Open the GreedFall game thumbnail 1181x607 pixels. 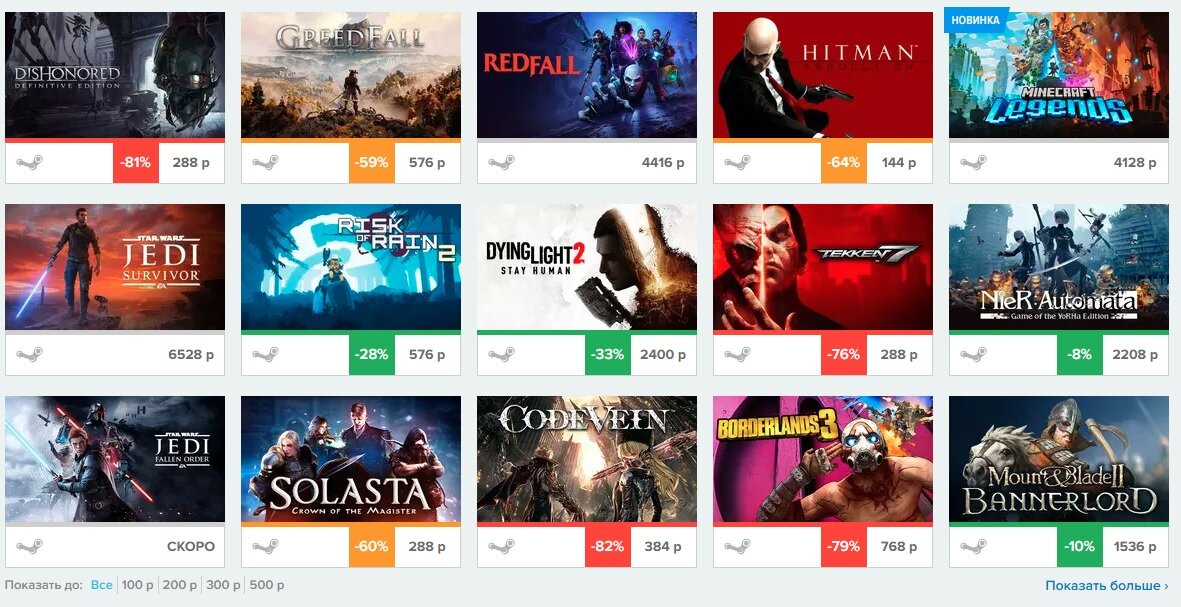pos(351,75)
